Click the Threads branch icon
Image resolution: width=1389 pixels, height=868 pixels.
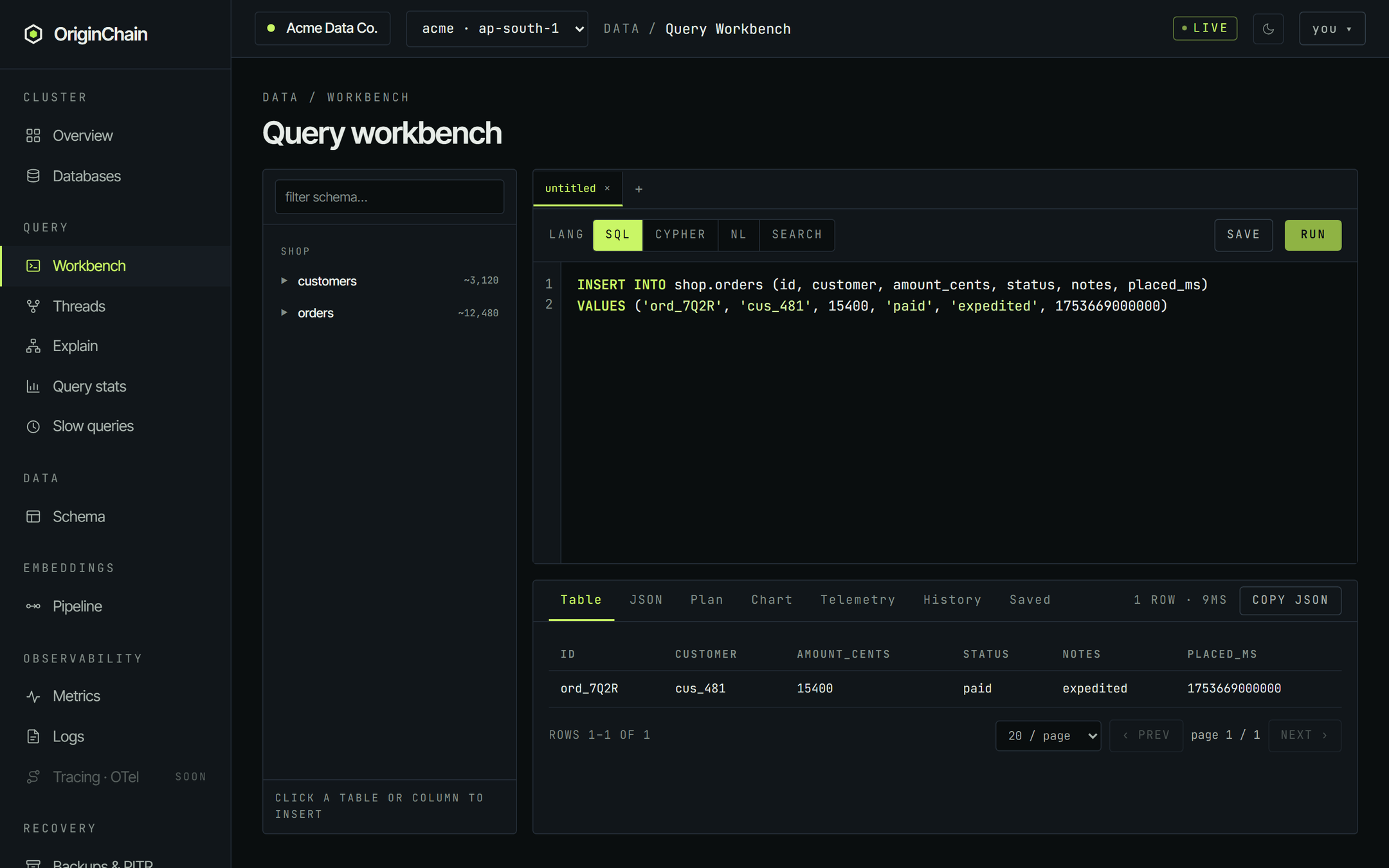click(33, 306)
